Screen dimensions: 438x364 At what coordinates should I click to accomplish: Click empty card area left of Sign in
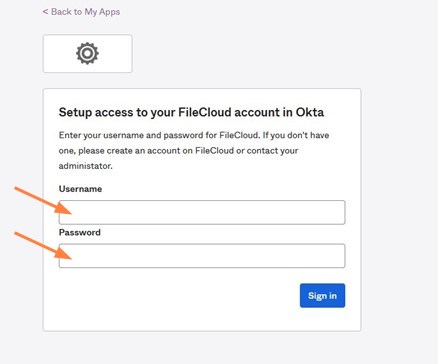(x=179, y=296)
